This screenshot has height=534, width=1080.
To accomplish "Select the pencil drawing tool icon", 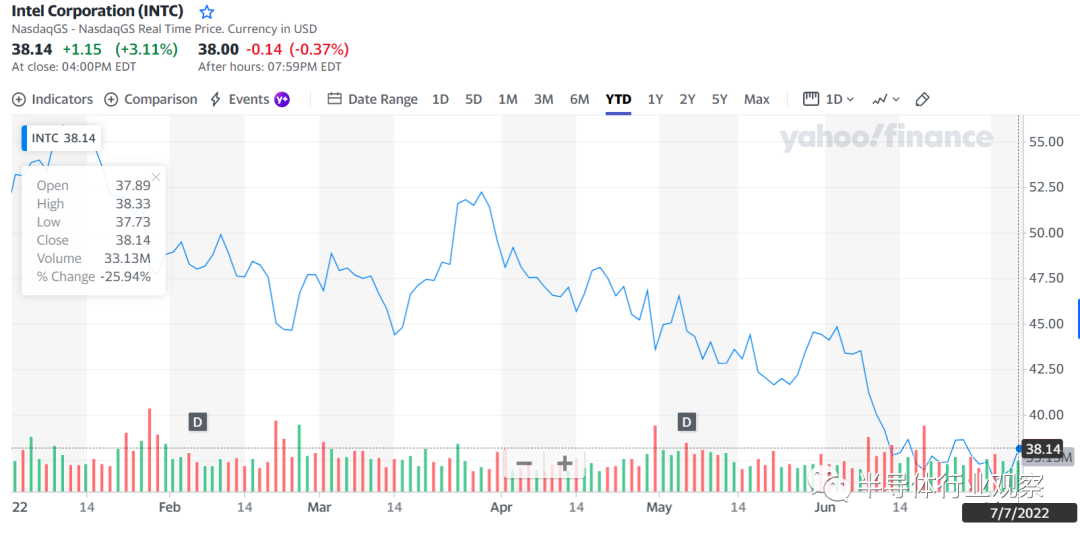I will coord(922,99).
